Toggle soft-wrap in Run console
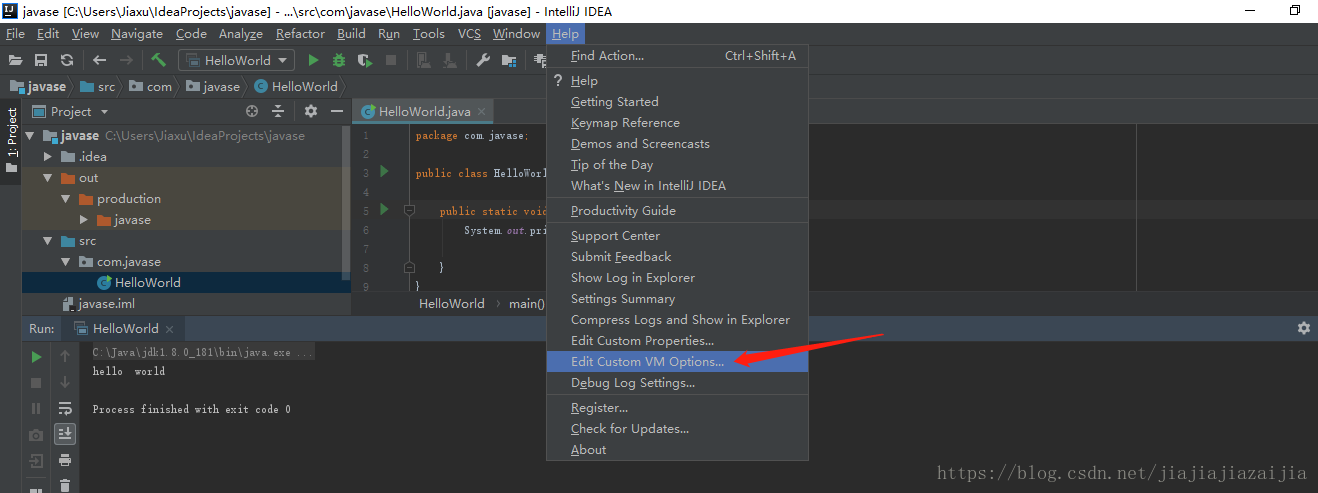Image resolution: width=1318 pixels, height=493 pixels. (x=65, y=409)
